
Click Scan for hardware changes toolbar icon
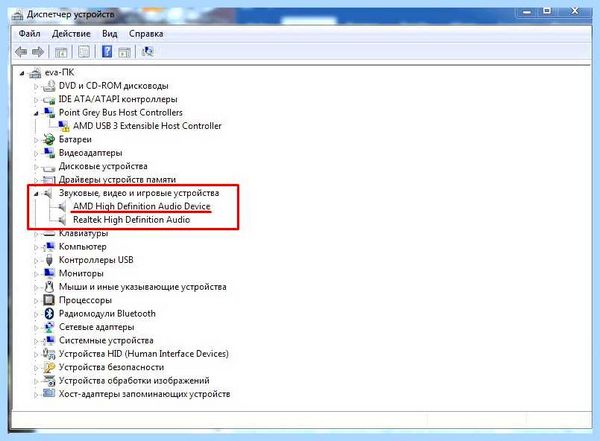click(147, 52)
